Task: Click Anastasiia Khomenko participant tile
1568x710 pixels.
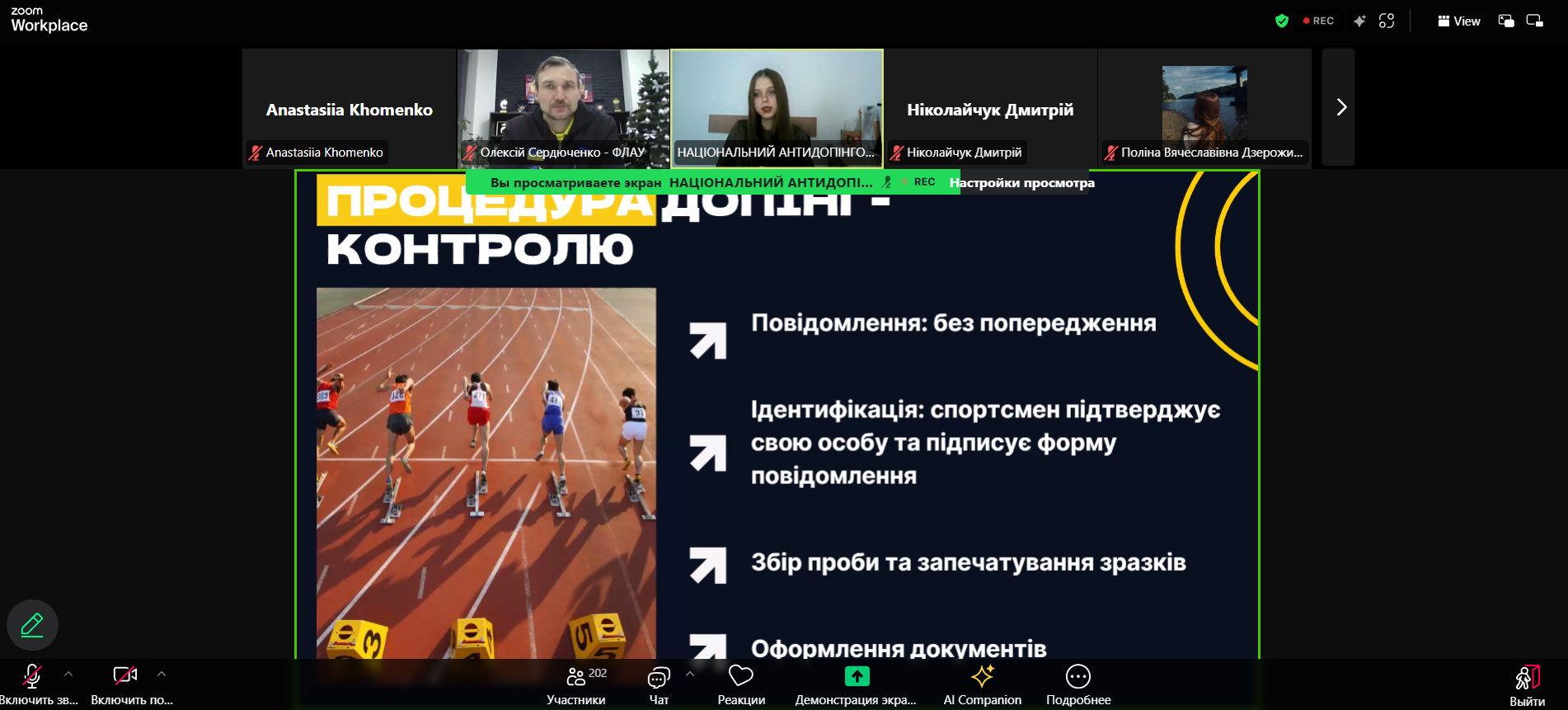Action: pyautogui.click(x=349, y=109)
